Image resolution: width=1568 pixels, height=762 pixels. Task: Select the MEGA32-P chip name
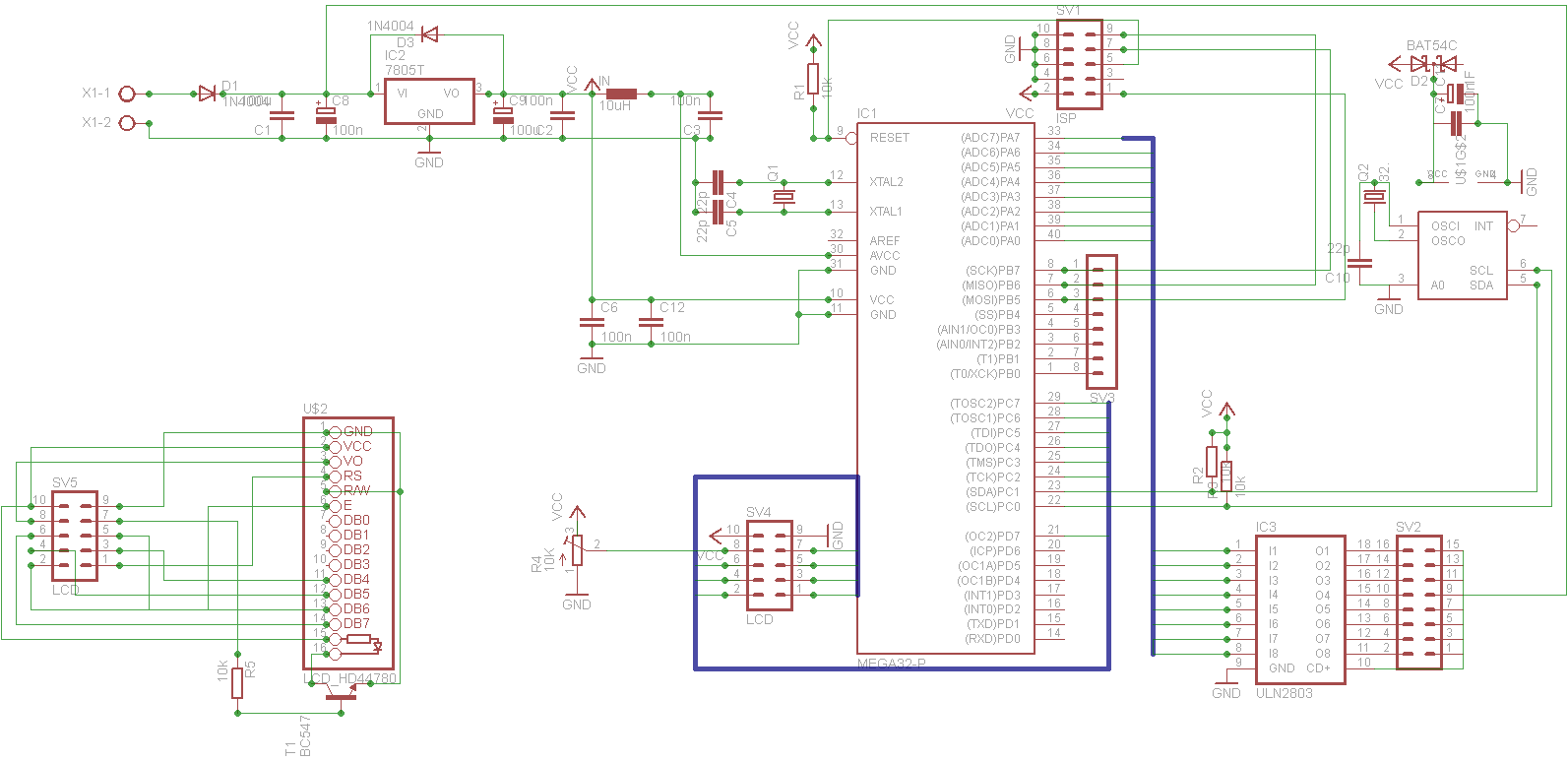(x=892, y=664)
